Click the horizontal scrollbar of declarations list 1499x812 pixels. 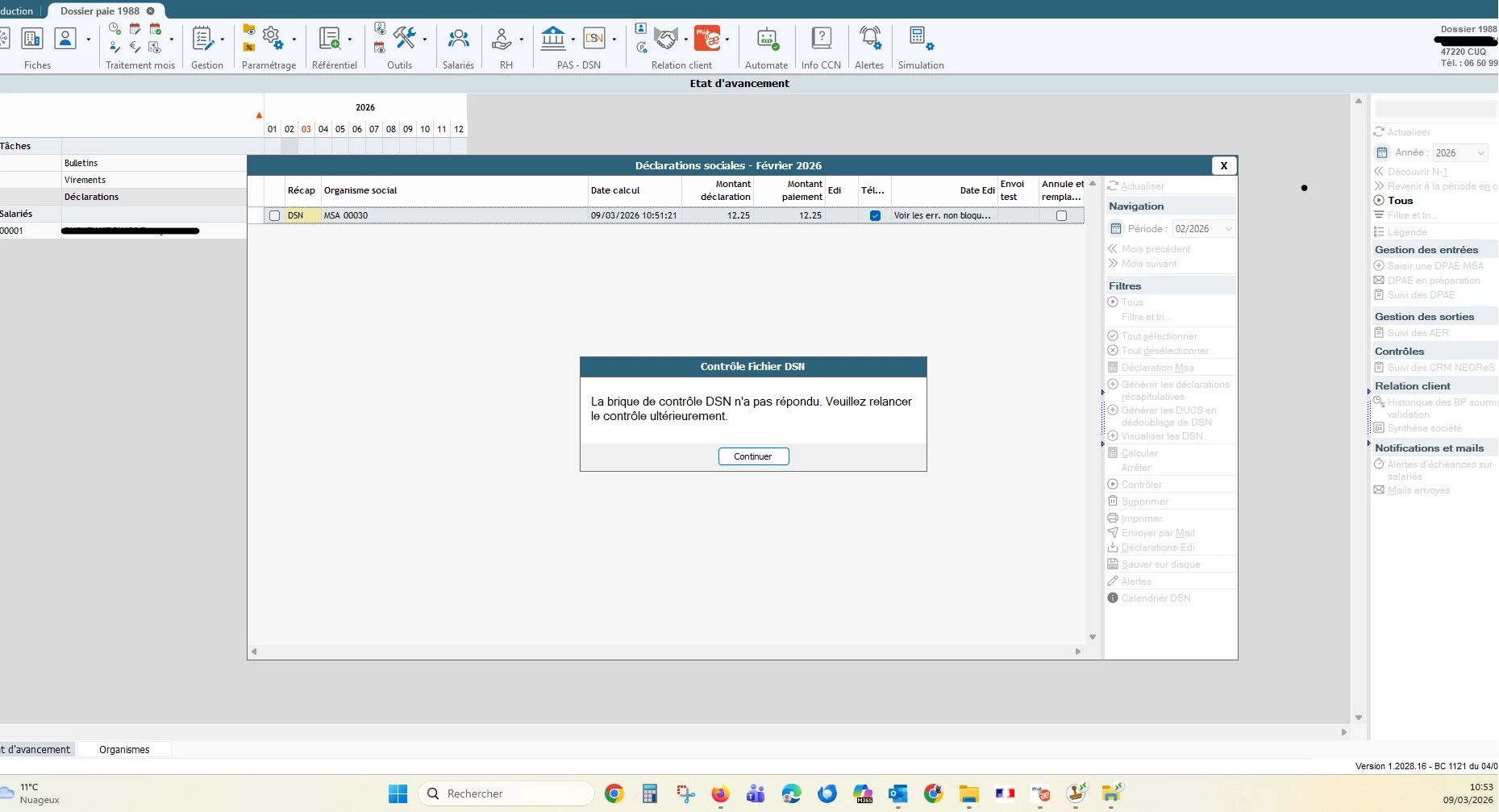coord(665,652)
